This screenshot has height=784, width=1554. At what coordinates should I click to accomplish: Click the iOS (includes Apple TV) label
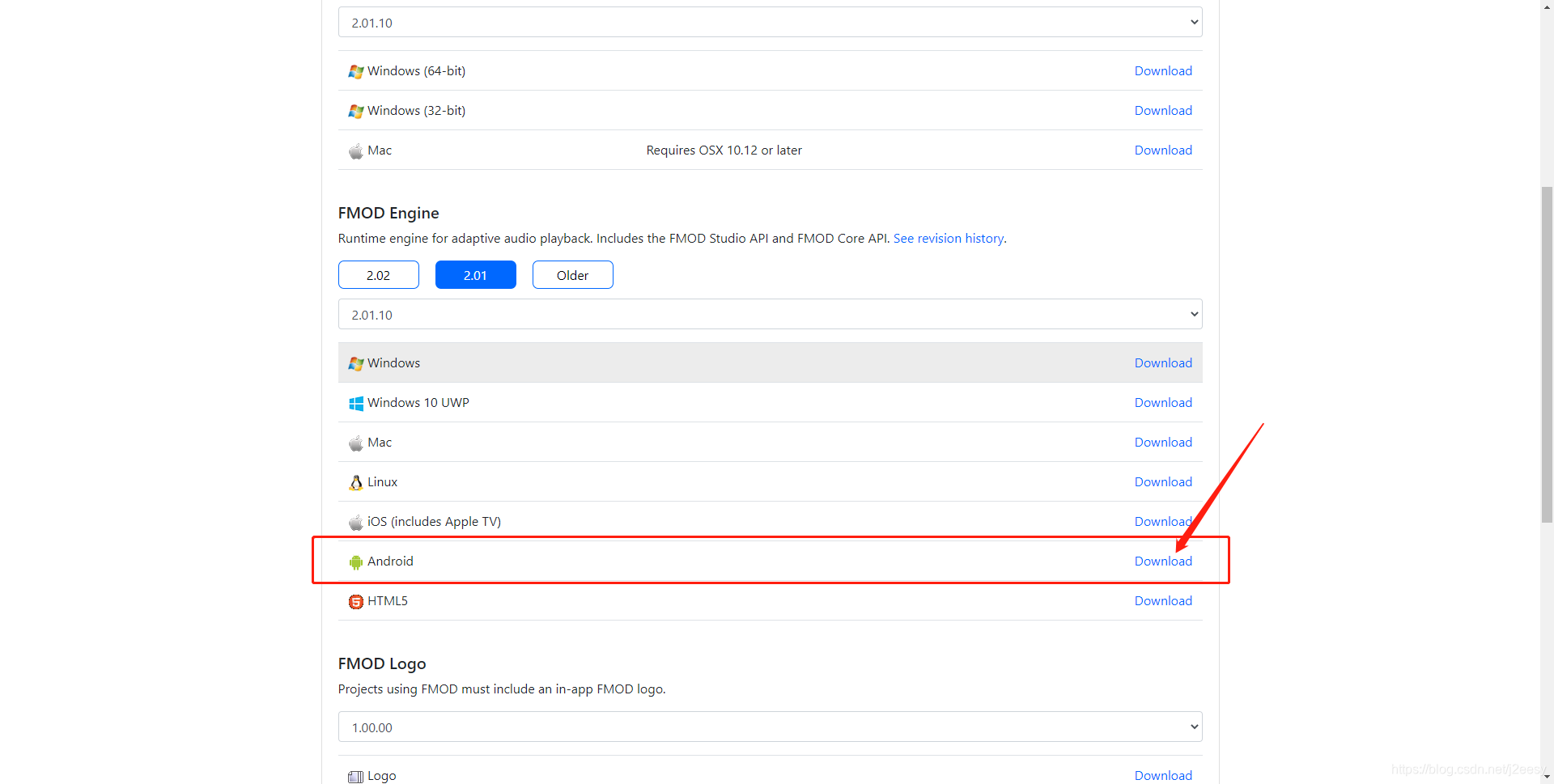point(434,522)
